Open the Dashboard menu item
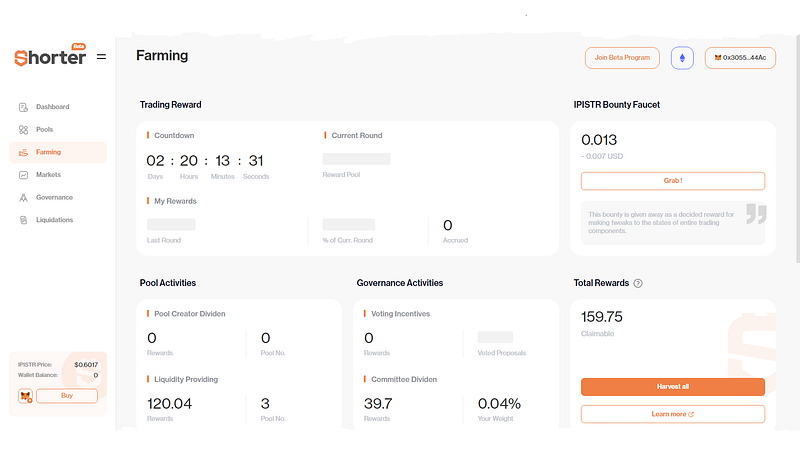 58,107
